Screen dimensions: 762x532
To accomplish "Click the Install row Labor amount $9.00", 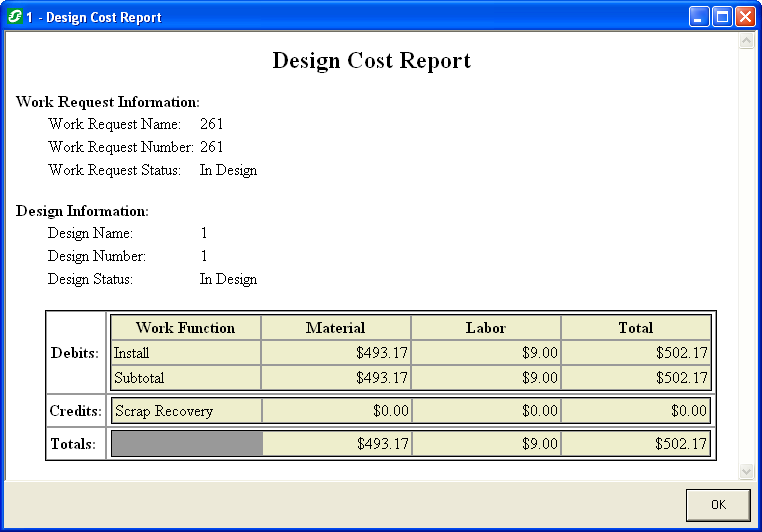I will [485, 353].
